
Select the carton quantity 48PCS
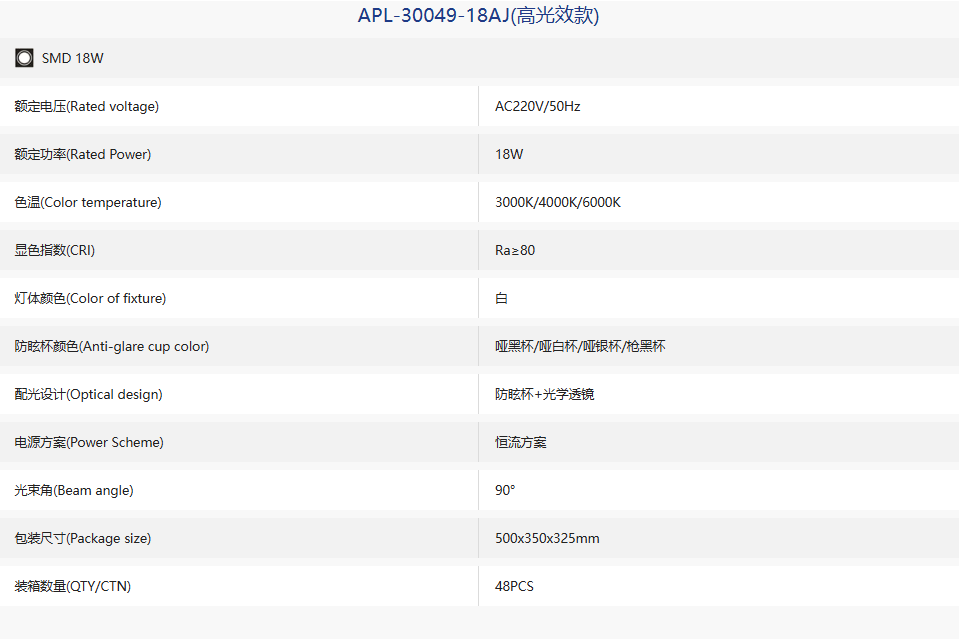[514, 586]
